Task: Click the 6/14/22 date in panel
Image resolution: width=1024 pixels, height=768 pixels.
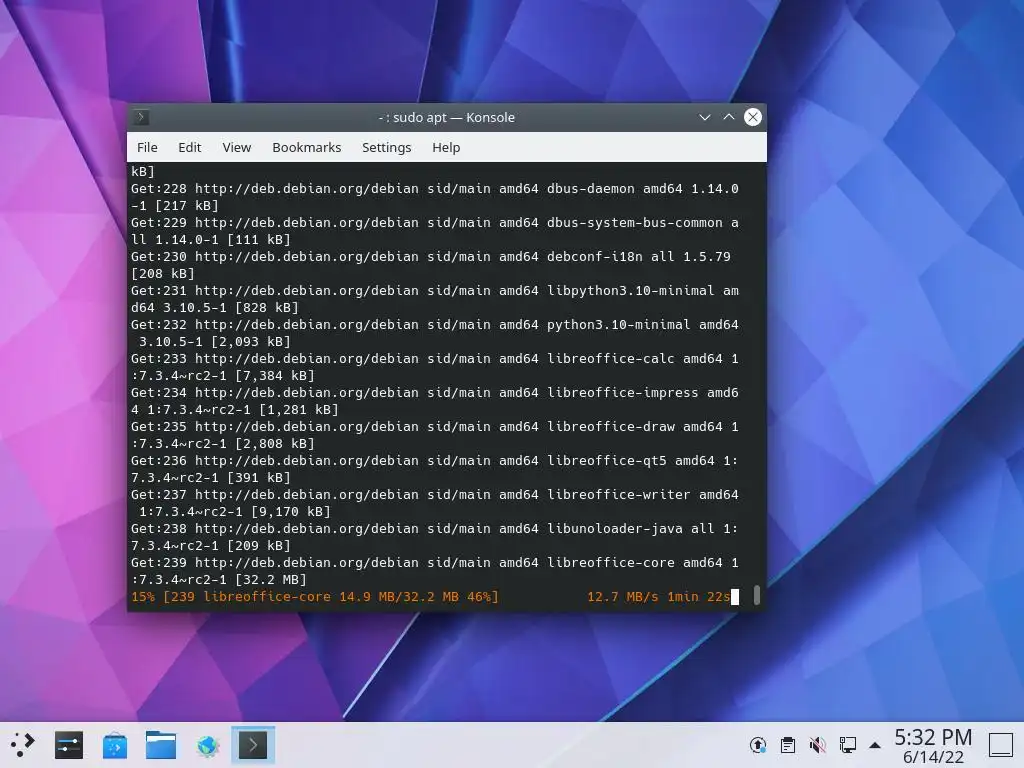Action: coord(933,757)
